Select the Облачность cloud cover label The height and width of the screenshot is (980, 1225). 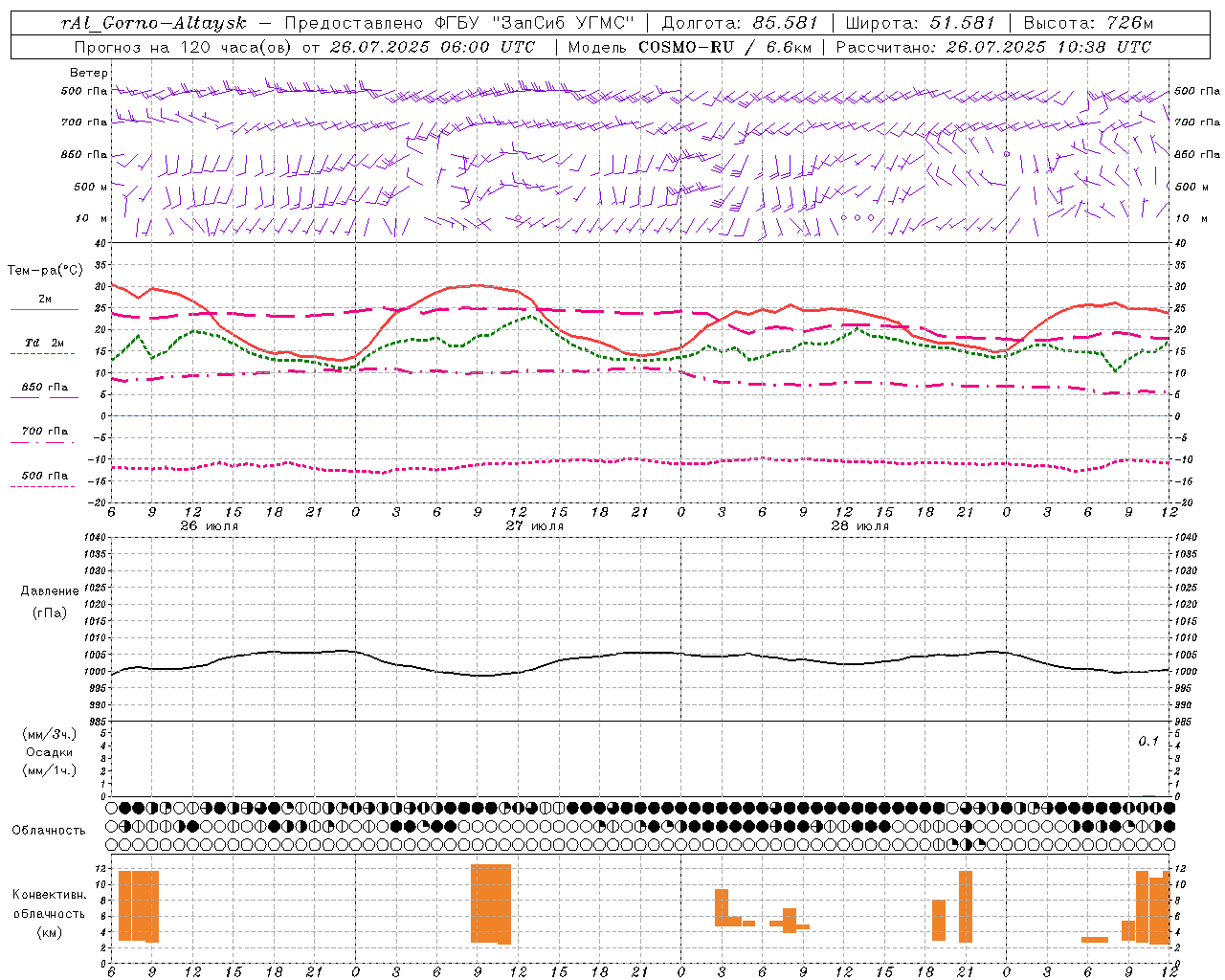pos(49,830)
